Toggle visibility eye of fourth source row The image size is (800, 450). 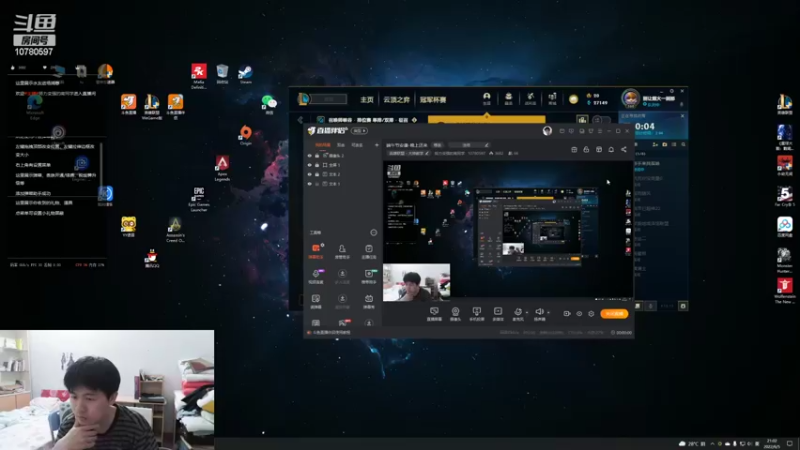point(310,184)
